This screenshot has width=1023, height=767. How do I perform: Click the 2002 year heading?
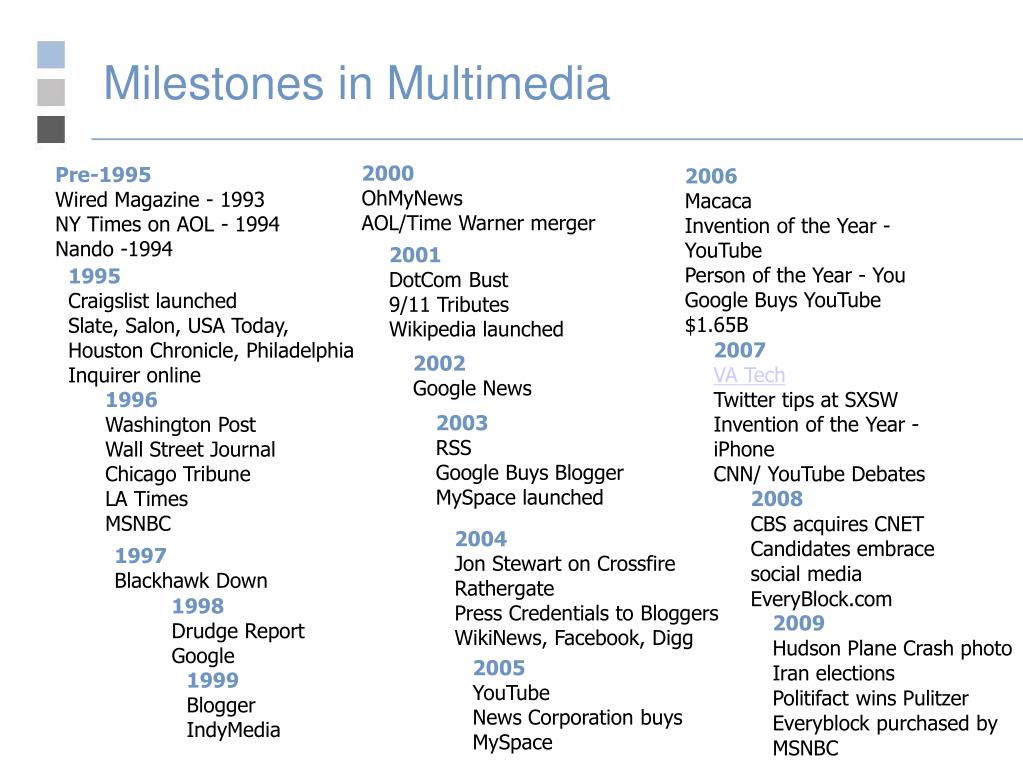[440, 363]
